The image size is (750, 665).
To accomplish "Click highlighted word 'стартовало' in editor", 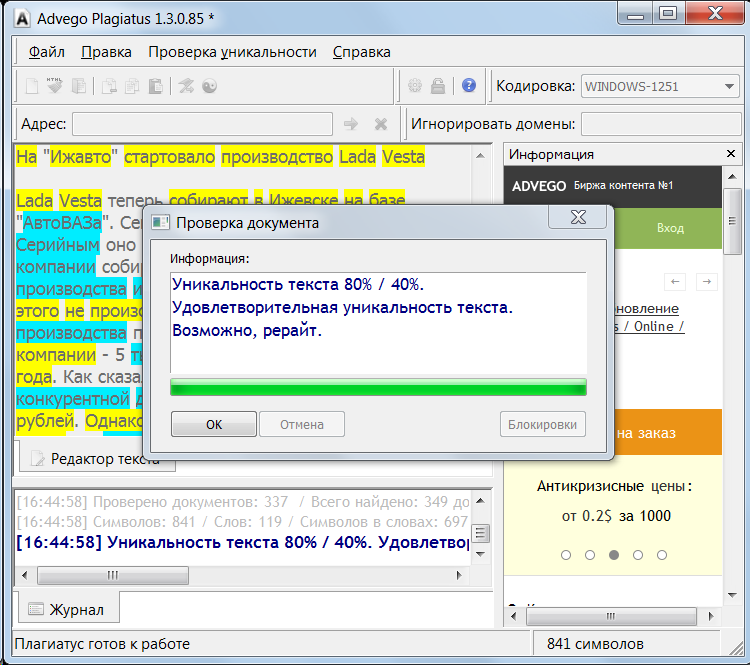I will click(x=169, y=157).
